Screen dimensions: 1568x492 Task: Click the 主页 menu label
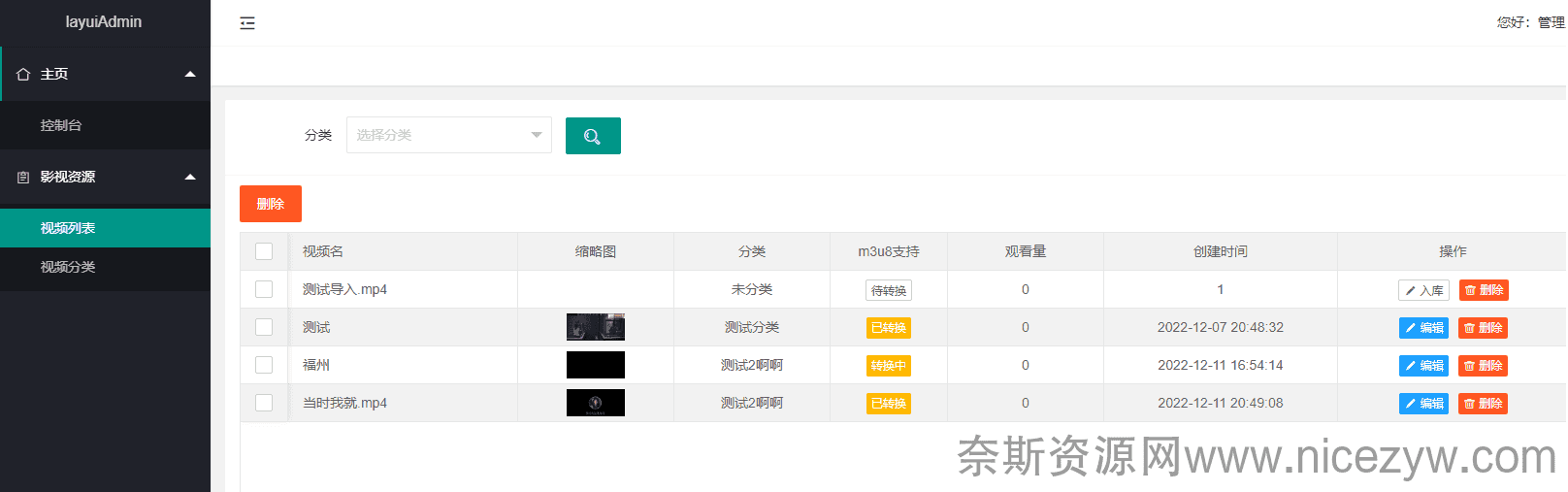point(54,75)
